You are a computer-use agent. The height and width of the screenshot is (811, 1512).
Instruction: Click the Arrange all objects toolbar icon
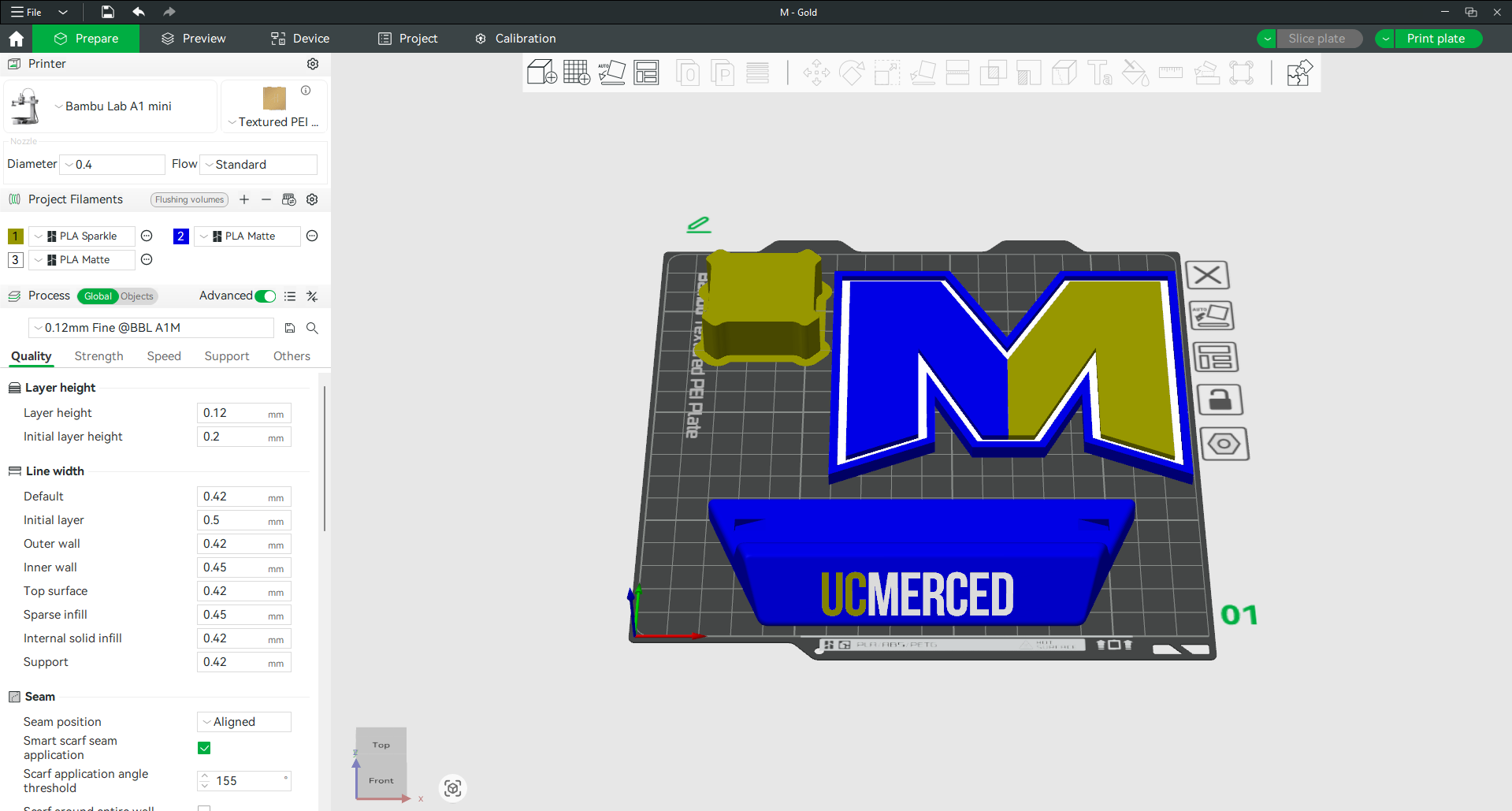pos(647,73)
